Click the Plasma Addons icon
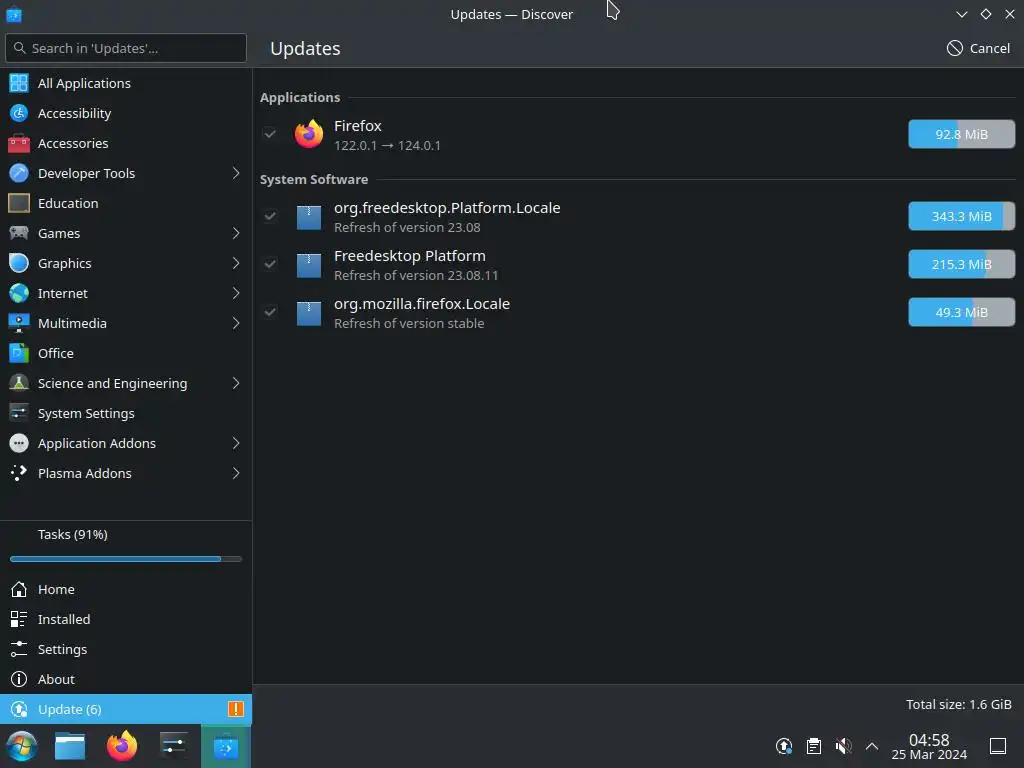This screenshot has width=1024, height=768. (19, 473)
